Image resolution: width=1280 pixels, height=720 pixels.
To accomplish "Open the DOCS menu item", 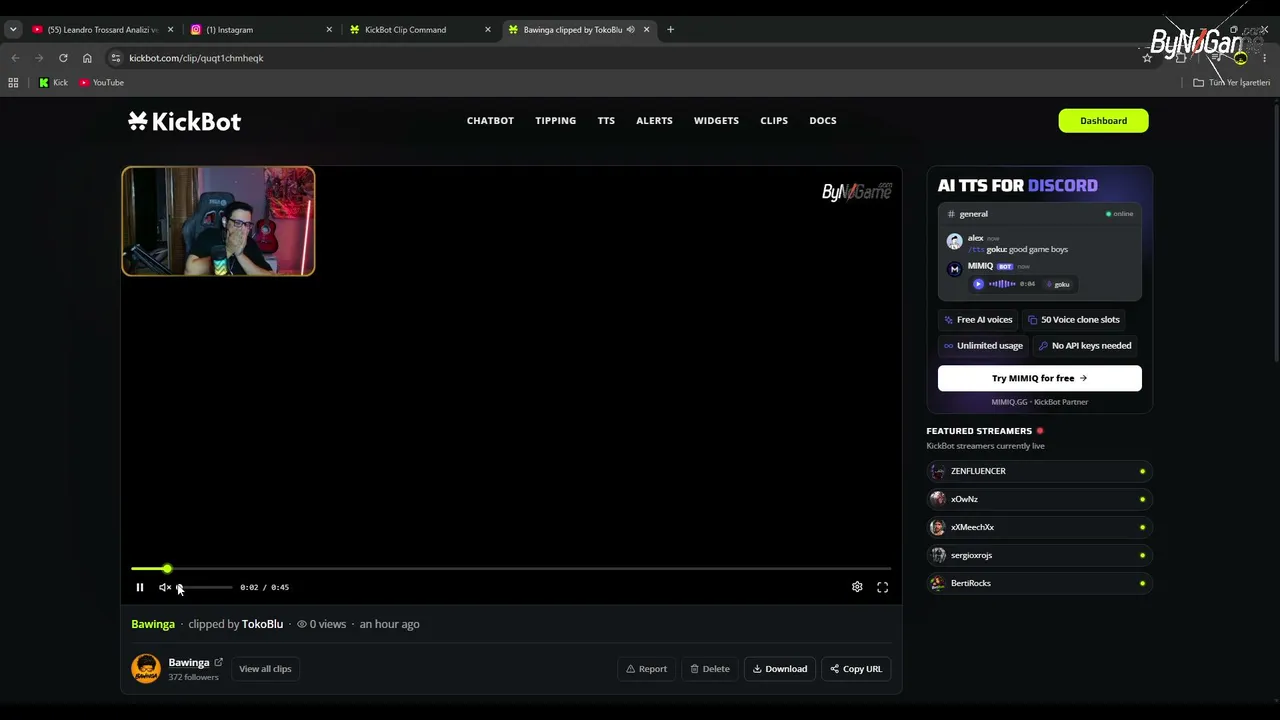I will click(x=823, y=121).
